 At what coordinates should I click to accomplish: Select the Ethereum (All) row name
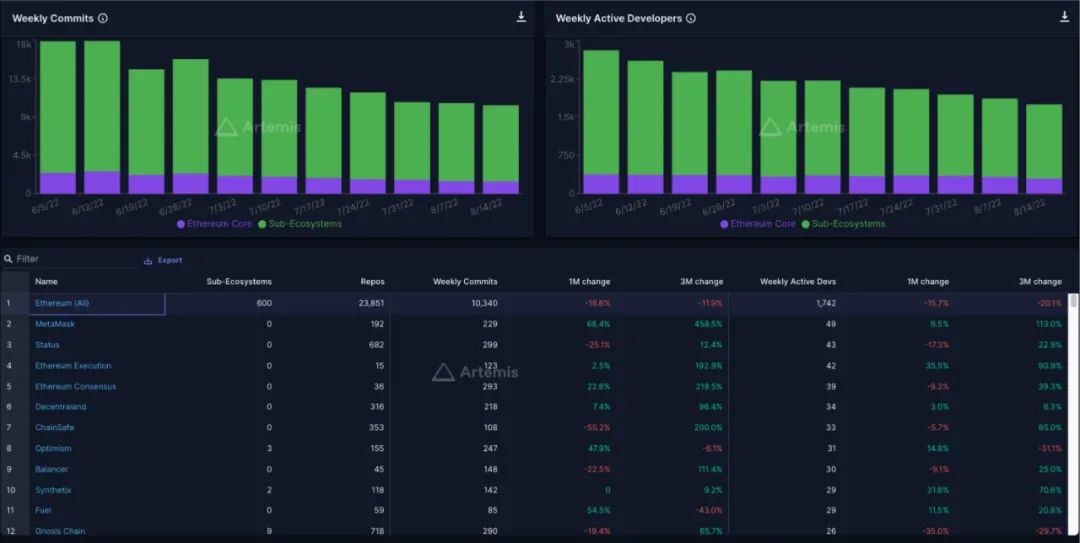click(62, 303)
